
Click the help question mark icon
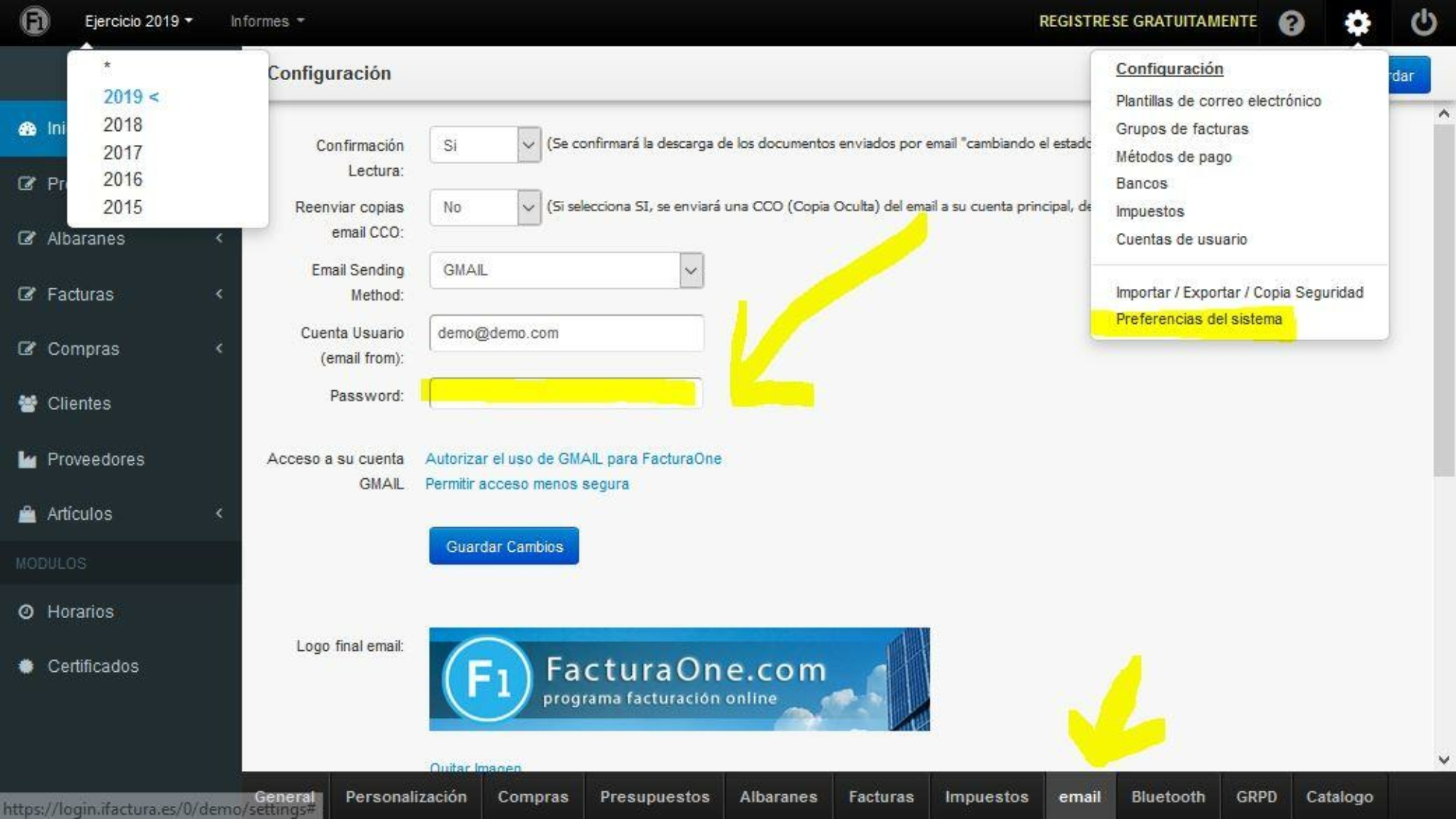click(x=1294, y=22)
